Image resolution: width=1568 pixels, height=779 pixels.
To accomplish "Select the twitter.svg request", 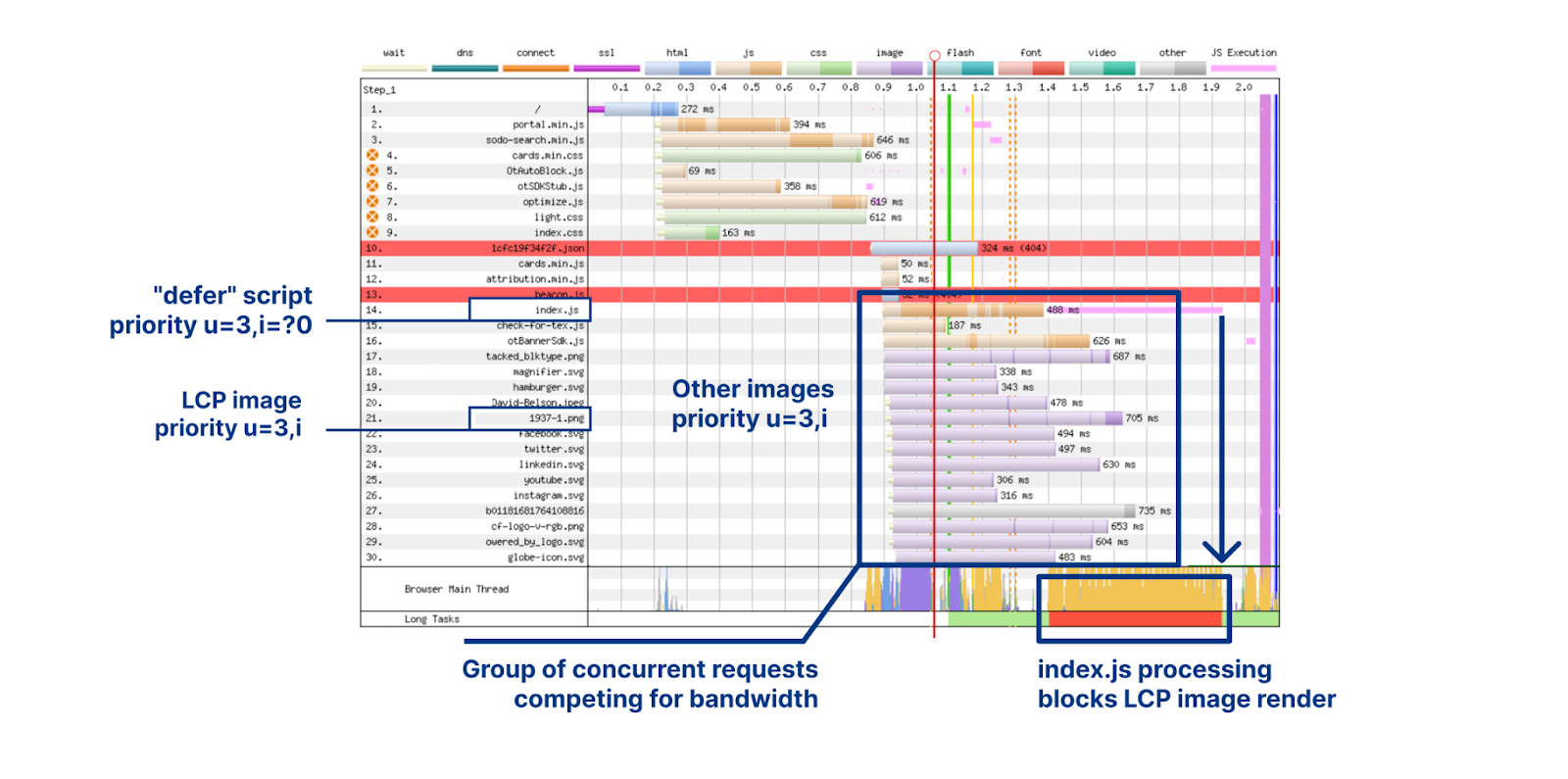I will pos(554,449).
